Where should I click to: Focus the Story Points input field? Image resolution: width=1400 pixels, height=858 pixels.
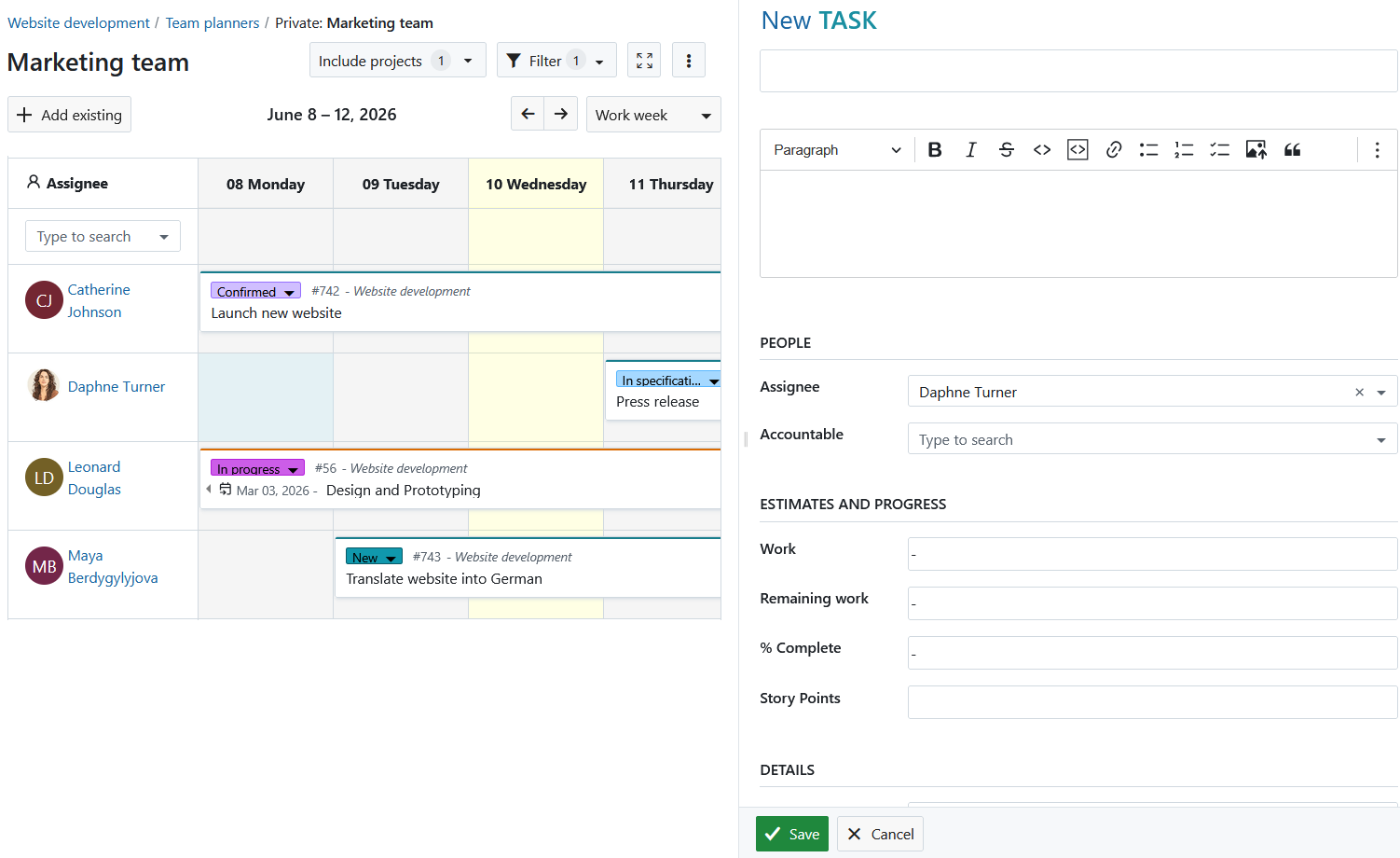point(1152,702)
